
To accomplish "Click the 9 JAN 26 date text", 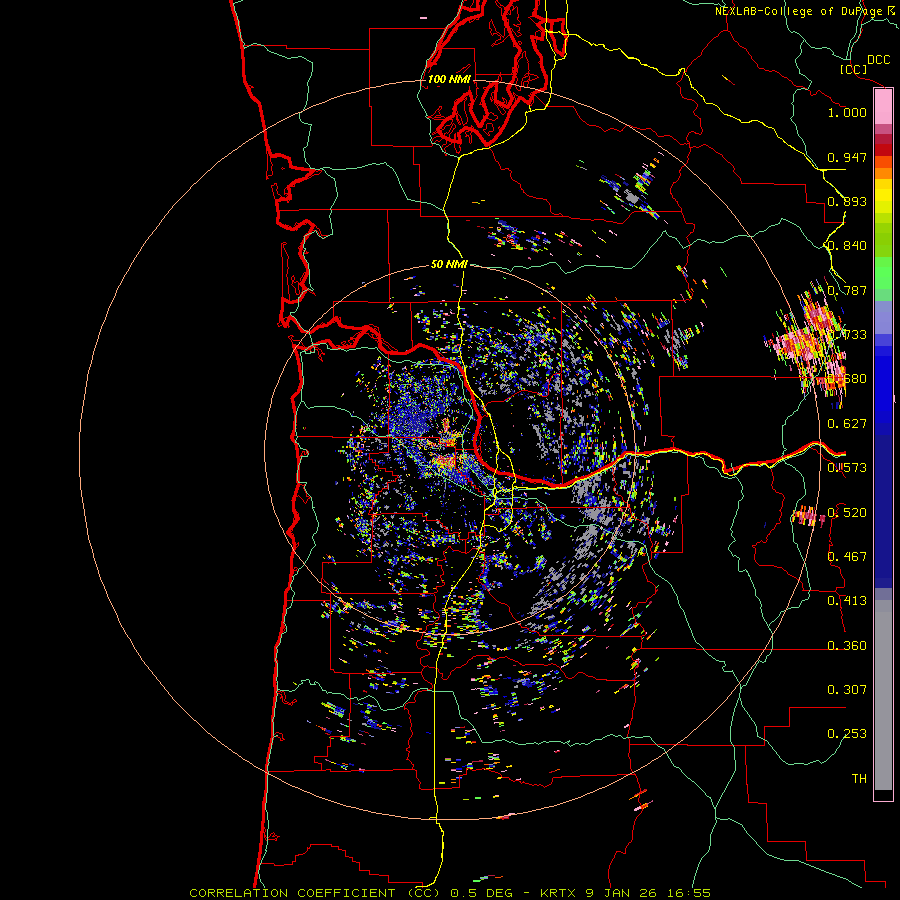I will (623, 893).
